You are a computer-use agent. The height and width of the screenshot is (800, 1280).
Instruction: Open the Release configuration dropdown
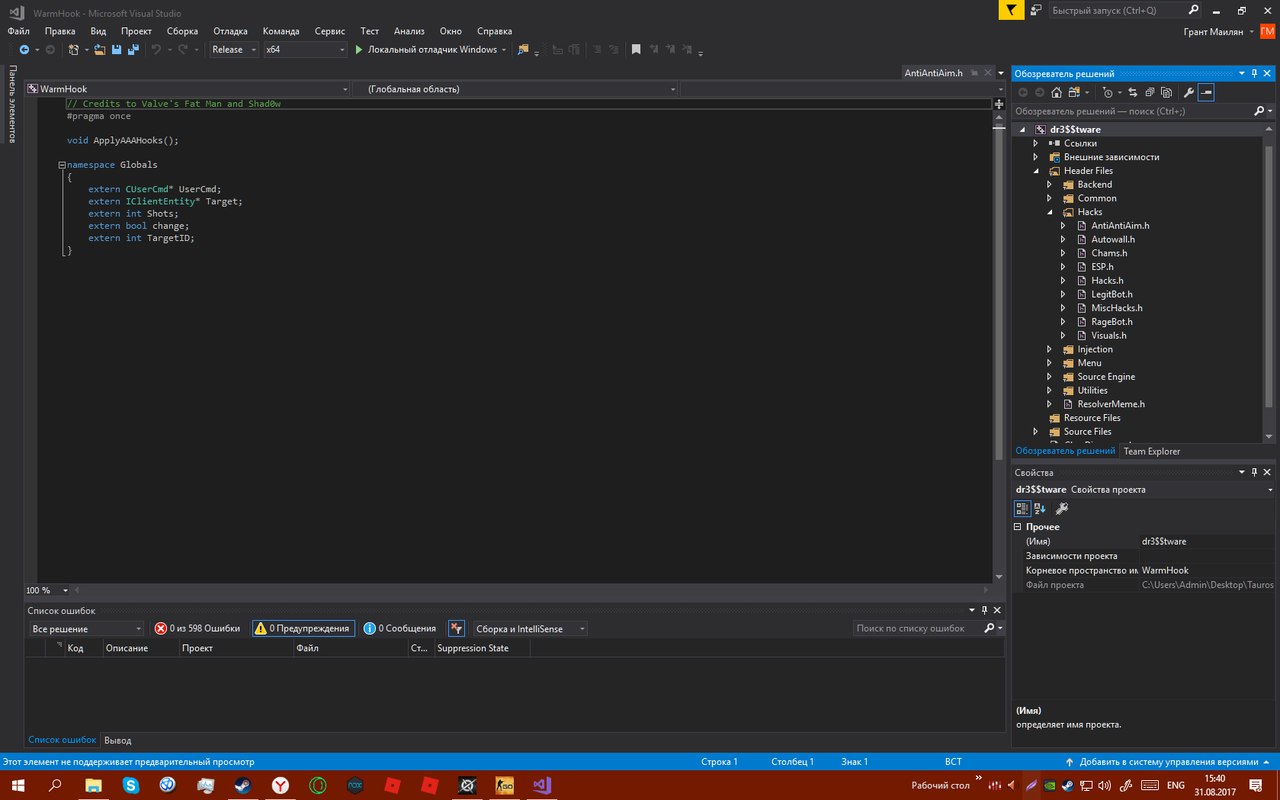coord(234,50)
